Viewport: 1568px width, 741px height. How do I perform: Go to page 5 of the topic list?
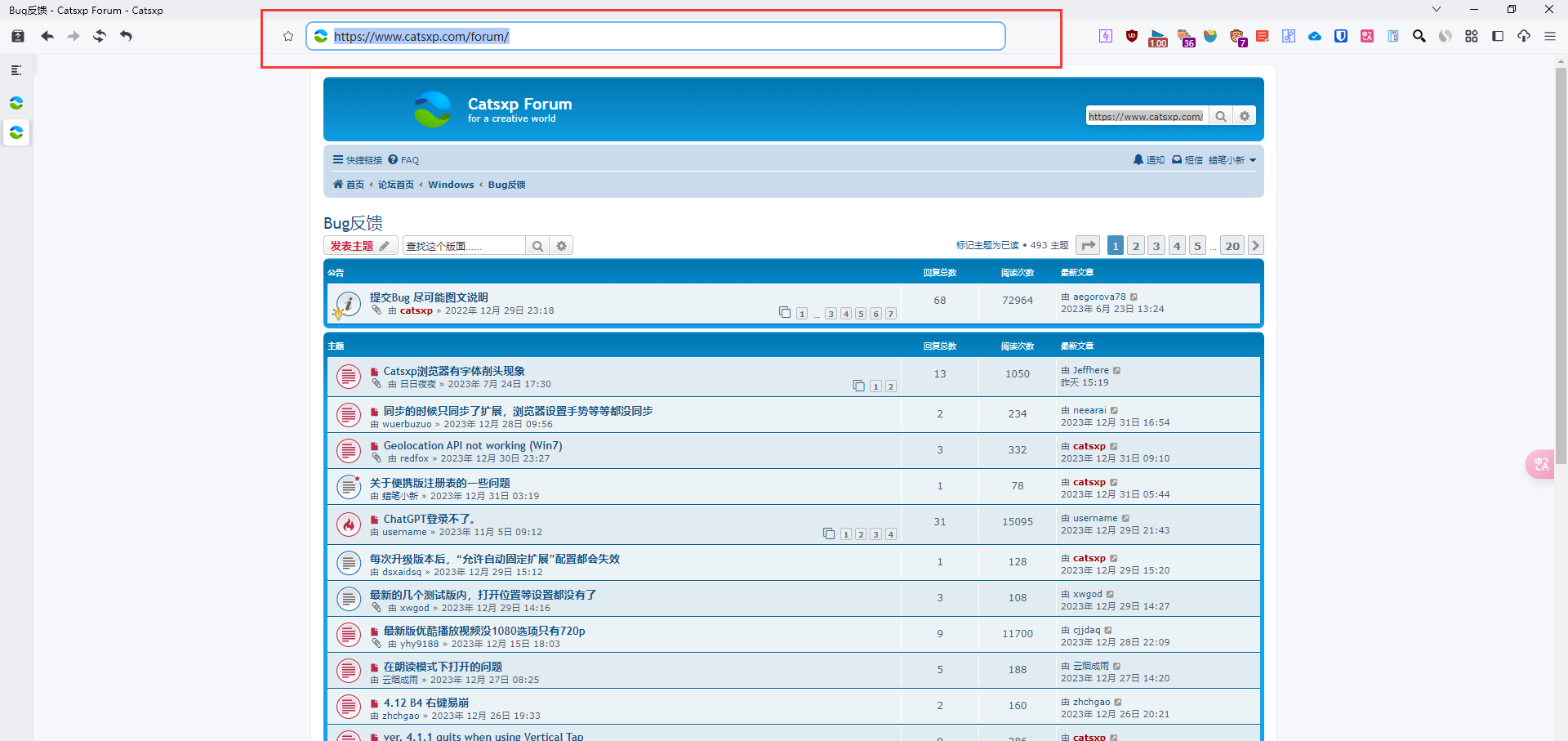point(1197,245)
